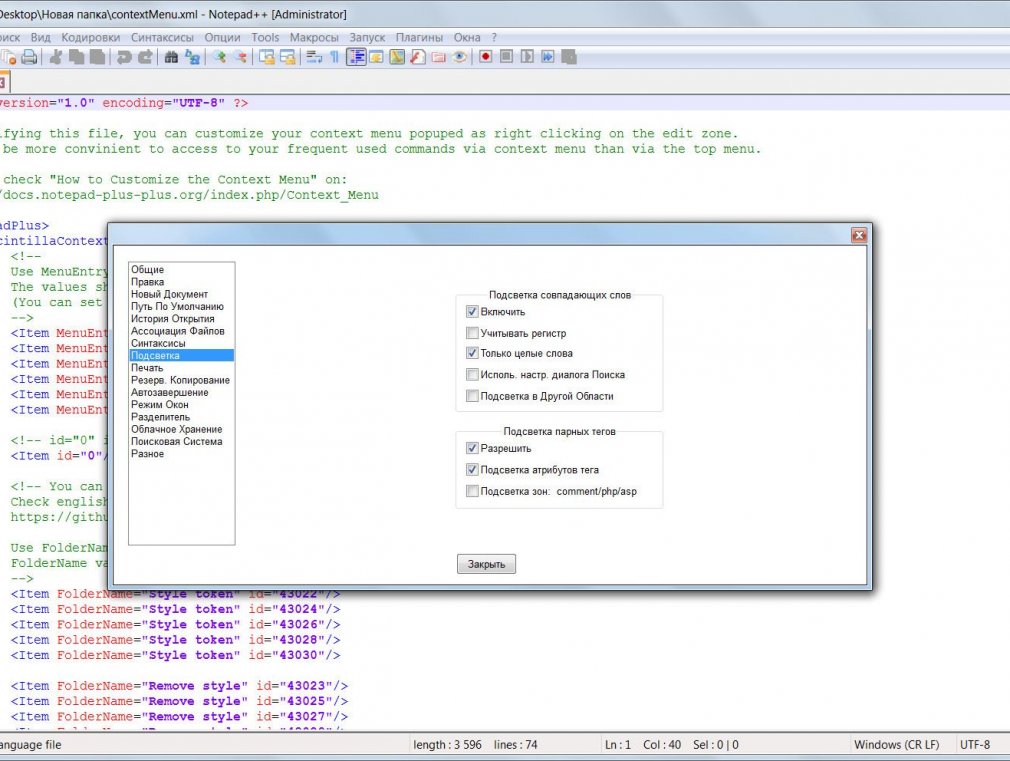Toggle the Indent Guide toolbar icon
Screen dimensions: 1010x761
coord(356,57)
